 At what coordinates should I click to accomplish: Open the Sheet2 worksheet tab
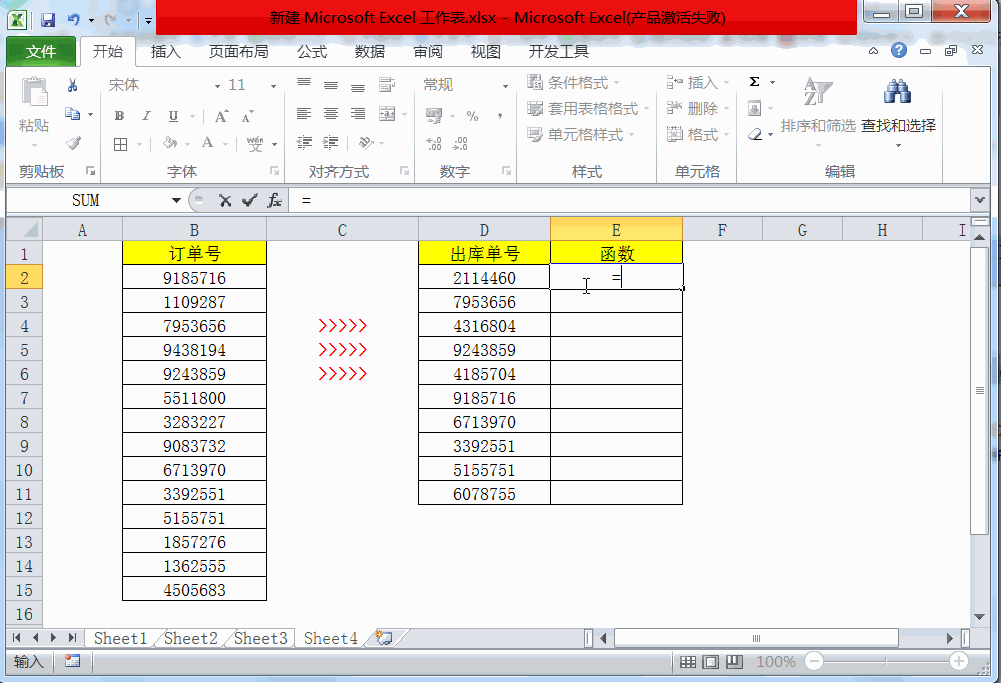[191, 638]
